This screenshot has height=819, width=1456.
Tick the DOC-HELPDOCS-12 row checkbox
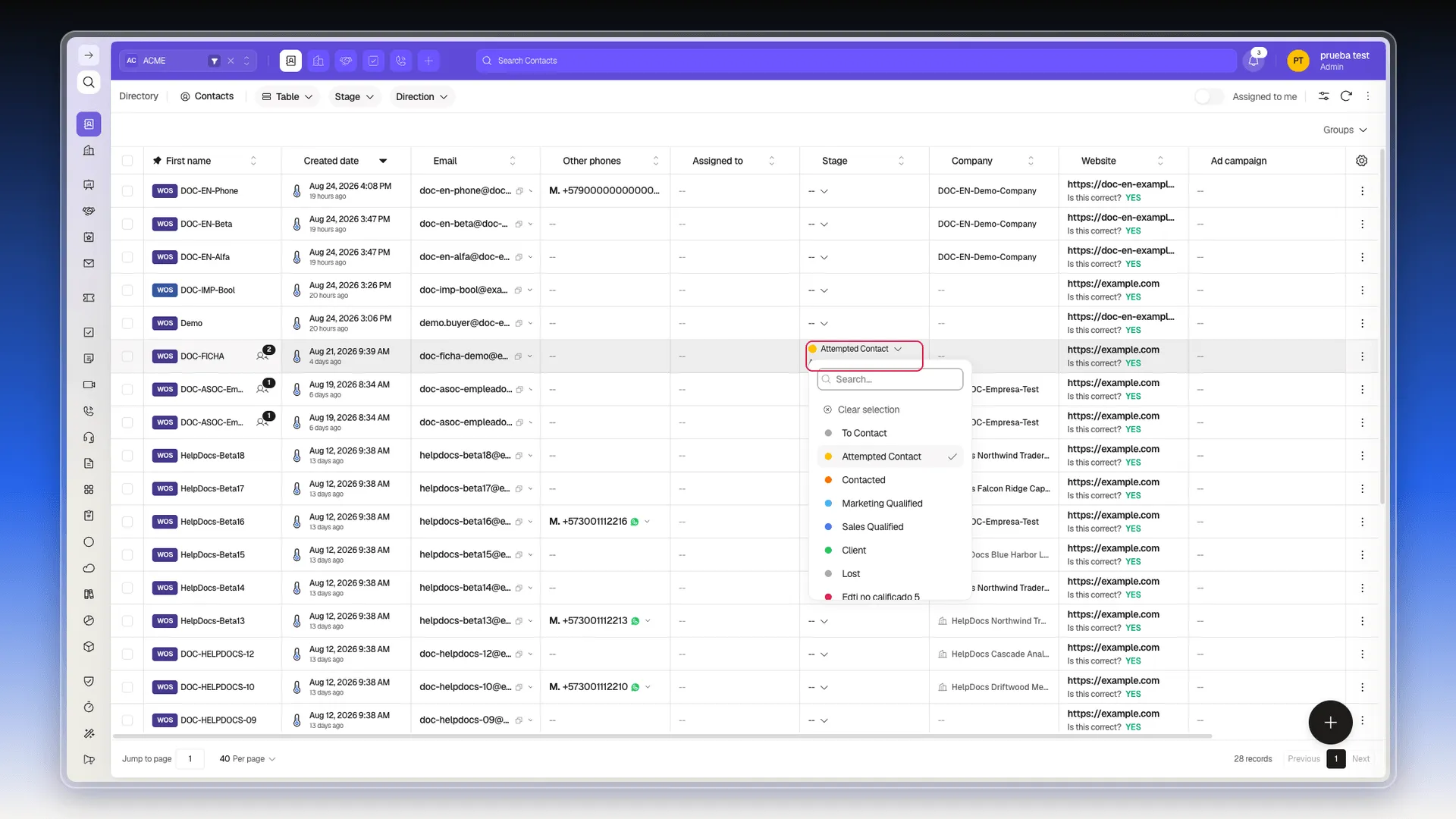click(x=127, y=654)
